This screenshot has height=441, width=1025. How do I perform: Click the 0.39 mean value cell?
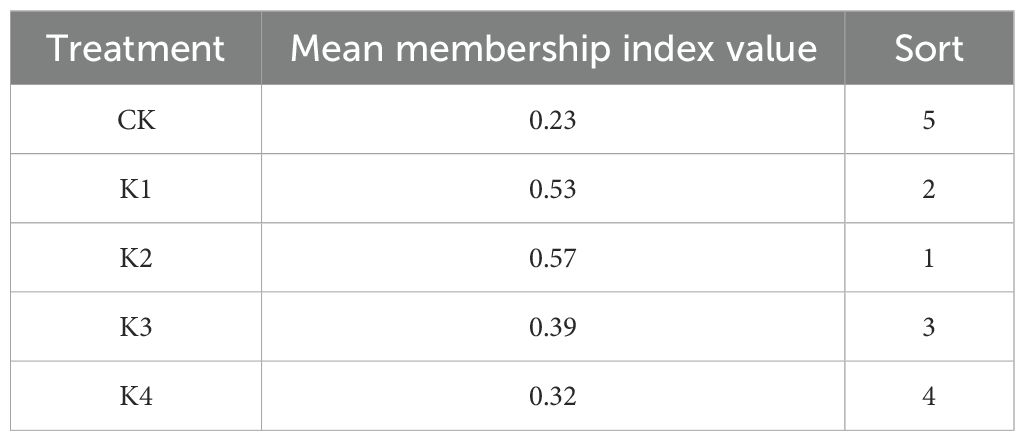(x=555, y=327)
